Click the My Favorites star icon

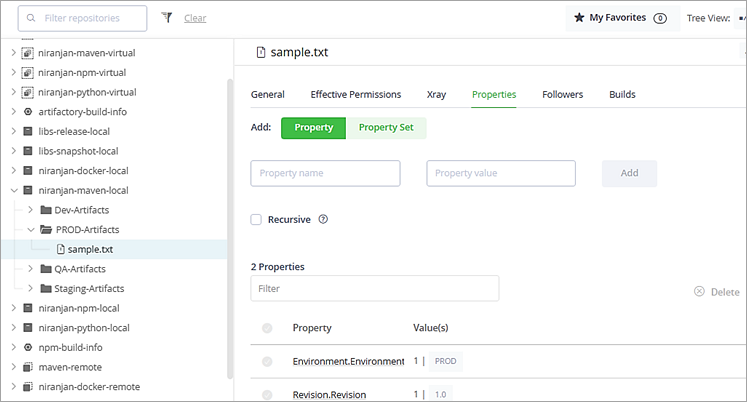click(x=579, y=18)
